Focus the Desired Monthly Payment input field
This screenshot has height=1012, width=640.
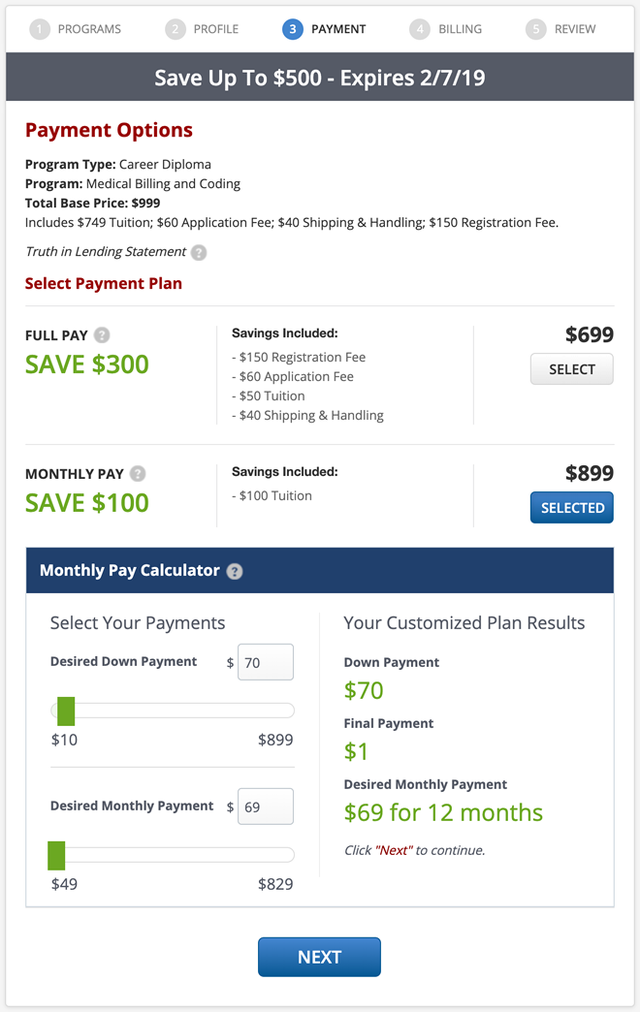[x=265, y=806]
